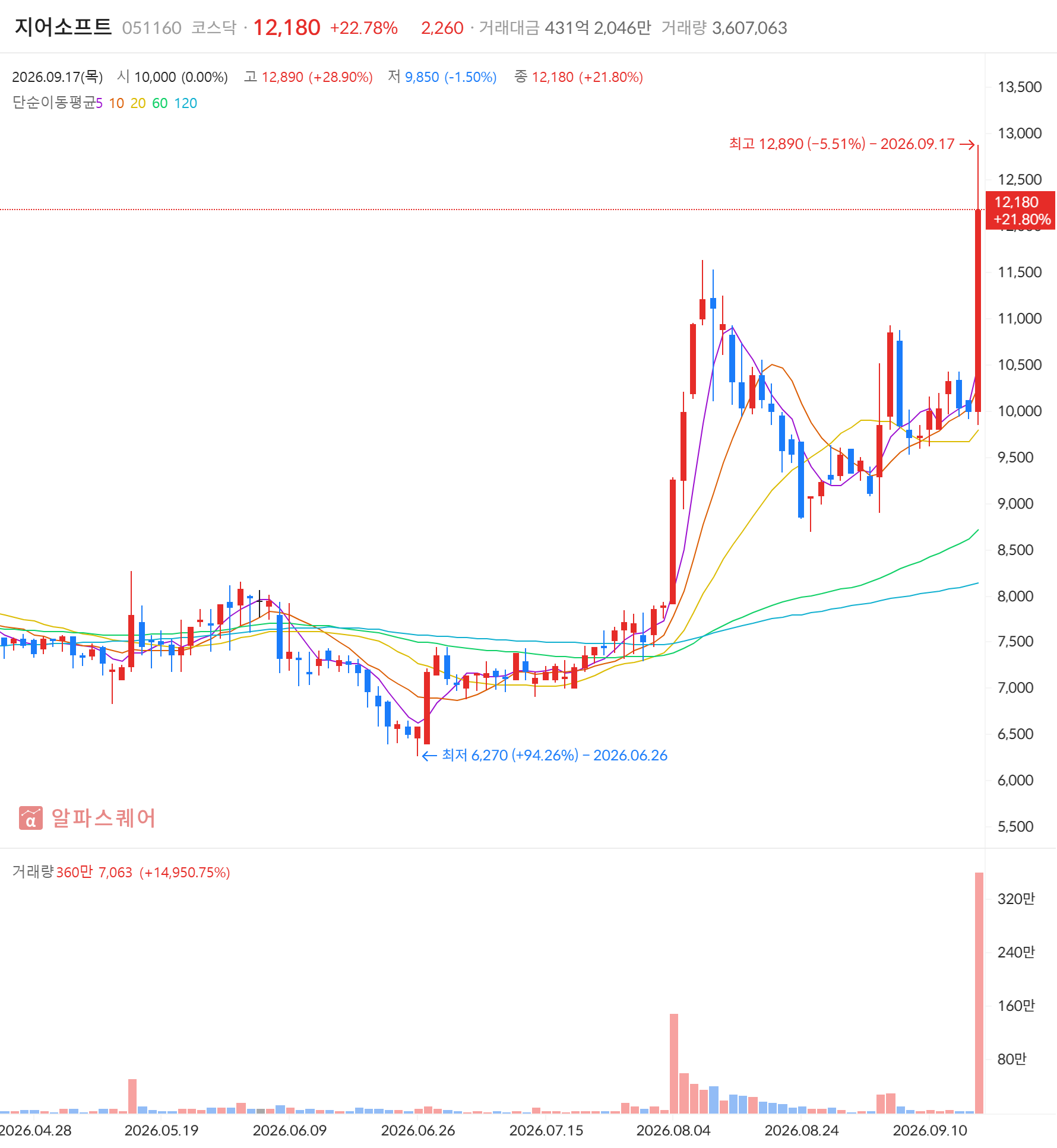Click the 2026.05.19 date on time axis
Screen dimensions: 1057x1148
[162, 1130]
